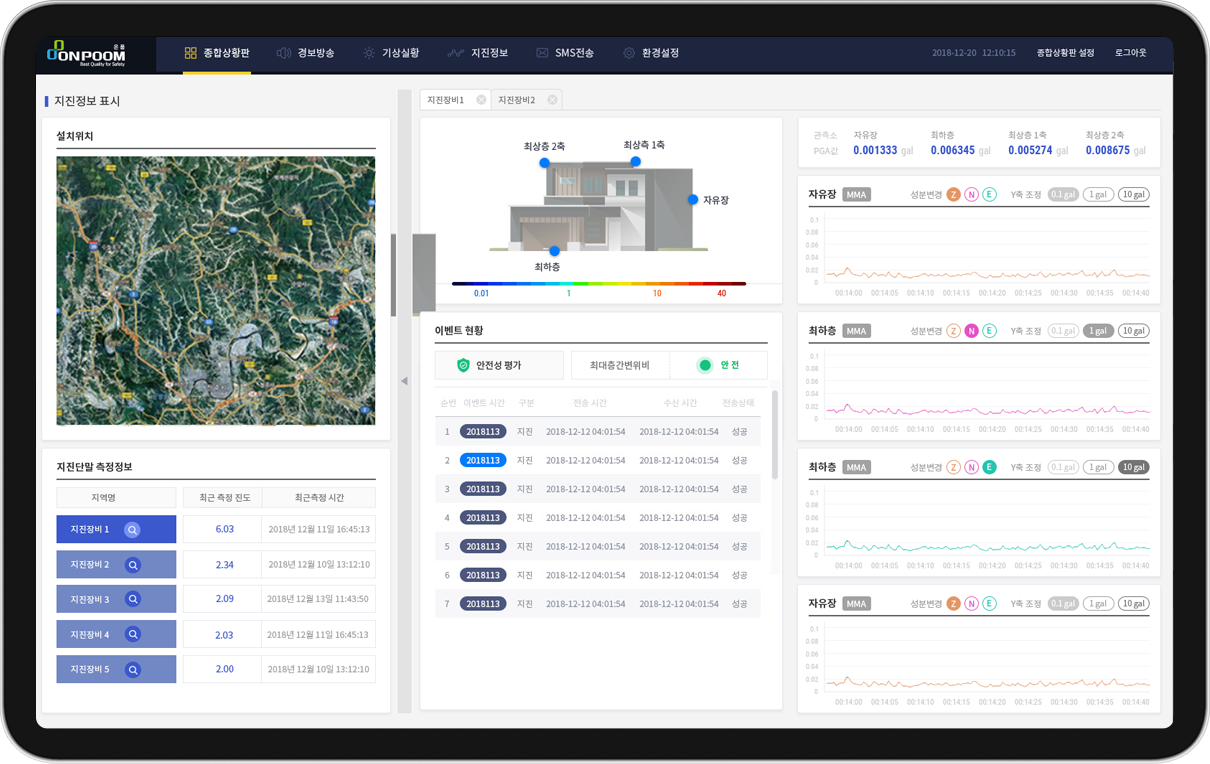
Task: Click the 로그아웃 button
Action: pyautogui.click(x=1130, y=52)
